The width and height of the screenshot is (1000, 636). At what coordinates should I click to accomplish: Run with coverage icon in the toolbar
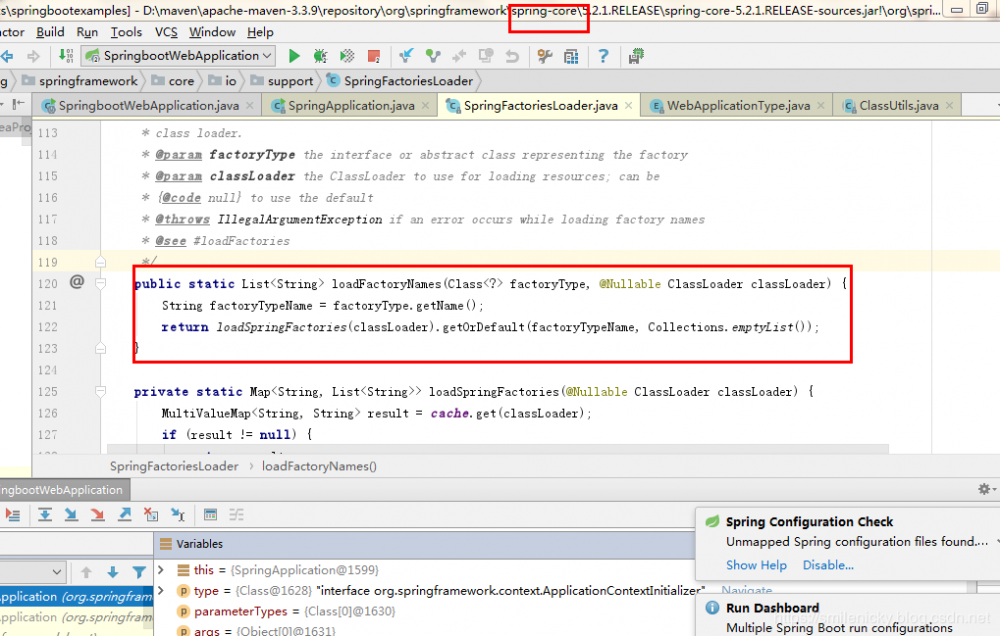(x=347, y=56)
